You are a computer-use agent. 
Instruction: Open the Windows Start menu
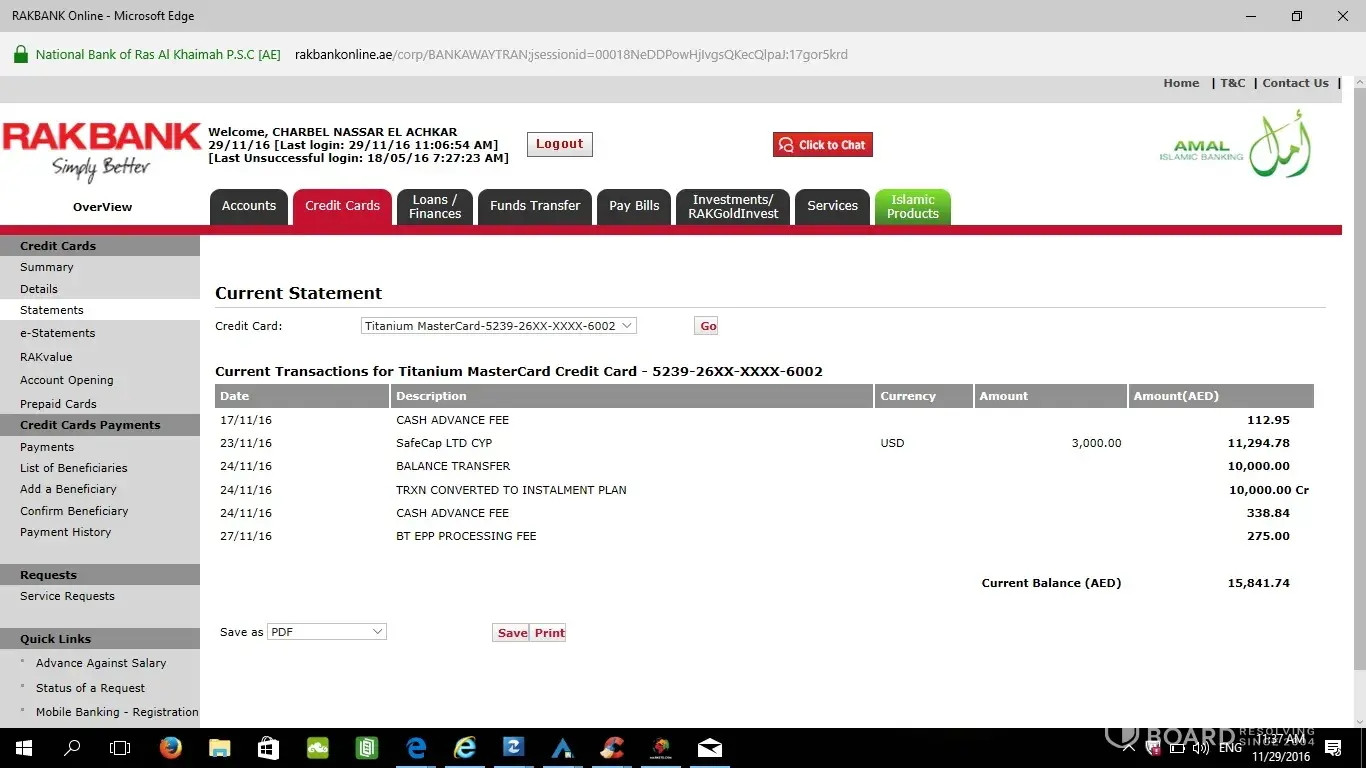(x=22, y=747)
